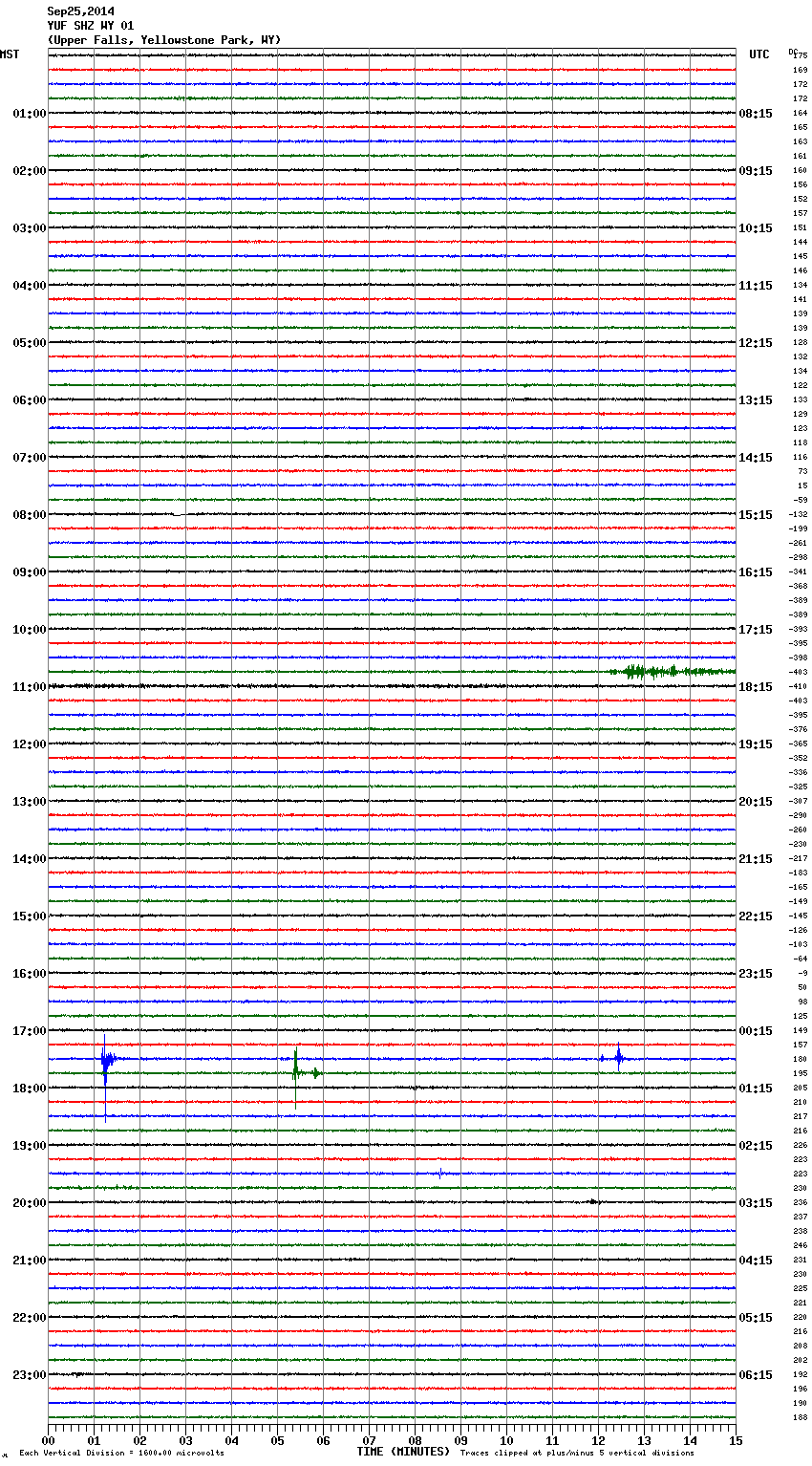The image size is (812, 1466).
Task: Click the -410 DC offset value
Action: click(799, 686)
